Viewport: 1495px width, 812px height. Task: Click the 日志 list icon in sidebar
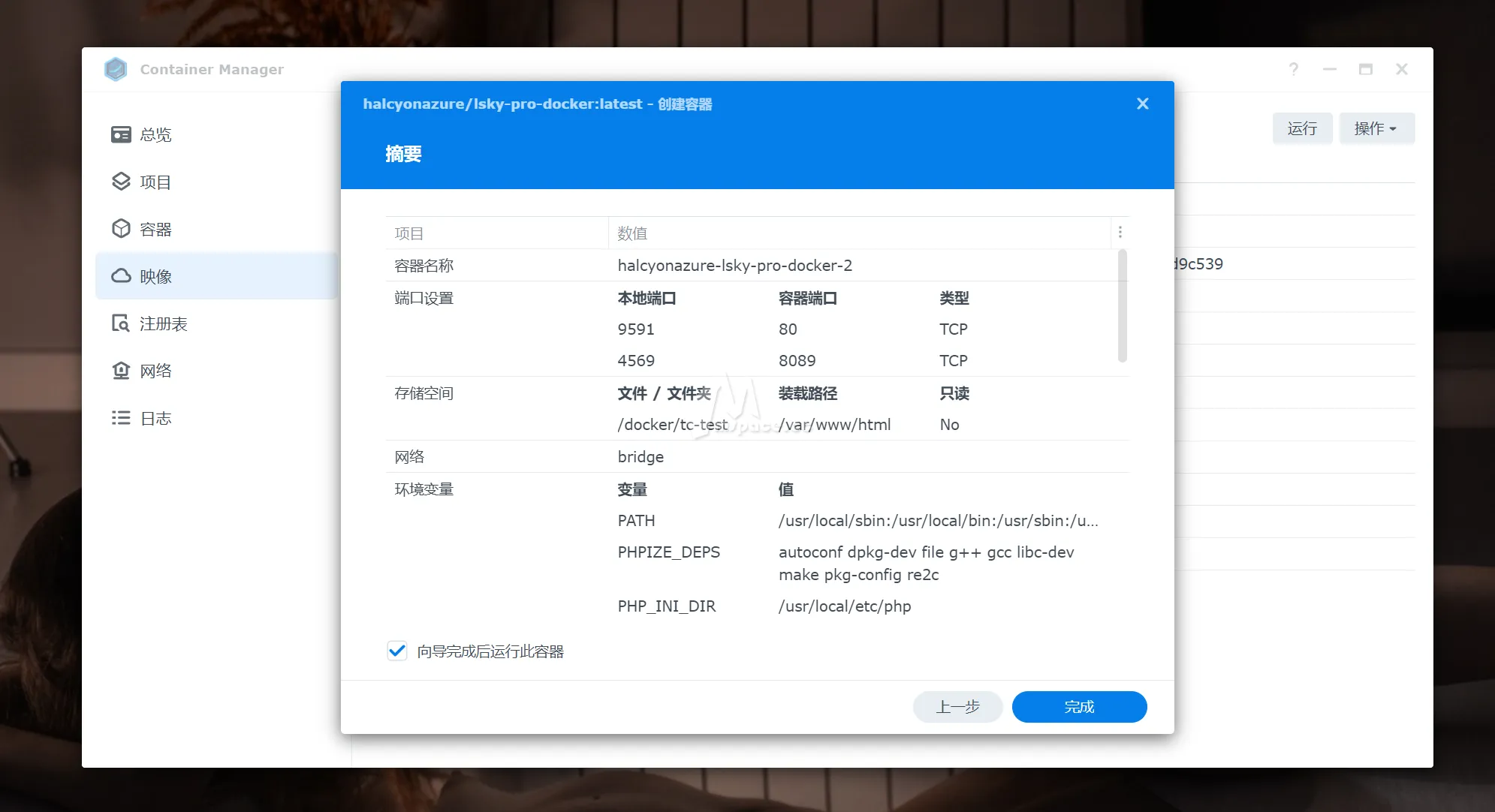121,418
